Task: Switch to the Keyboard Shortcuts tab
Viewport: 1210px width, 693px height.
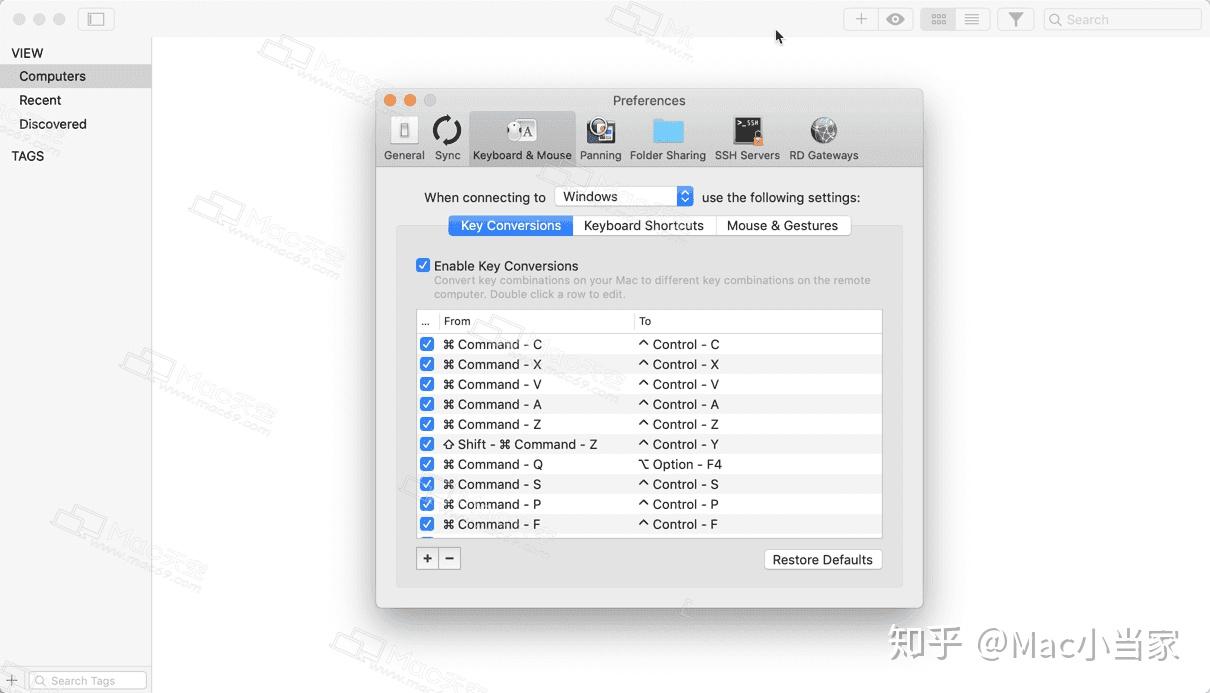Action: (x=643, y=225)
